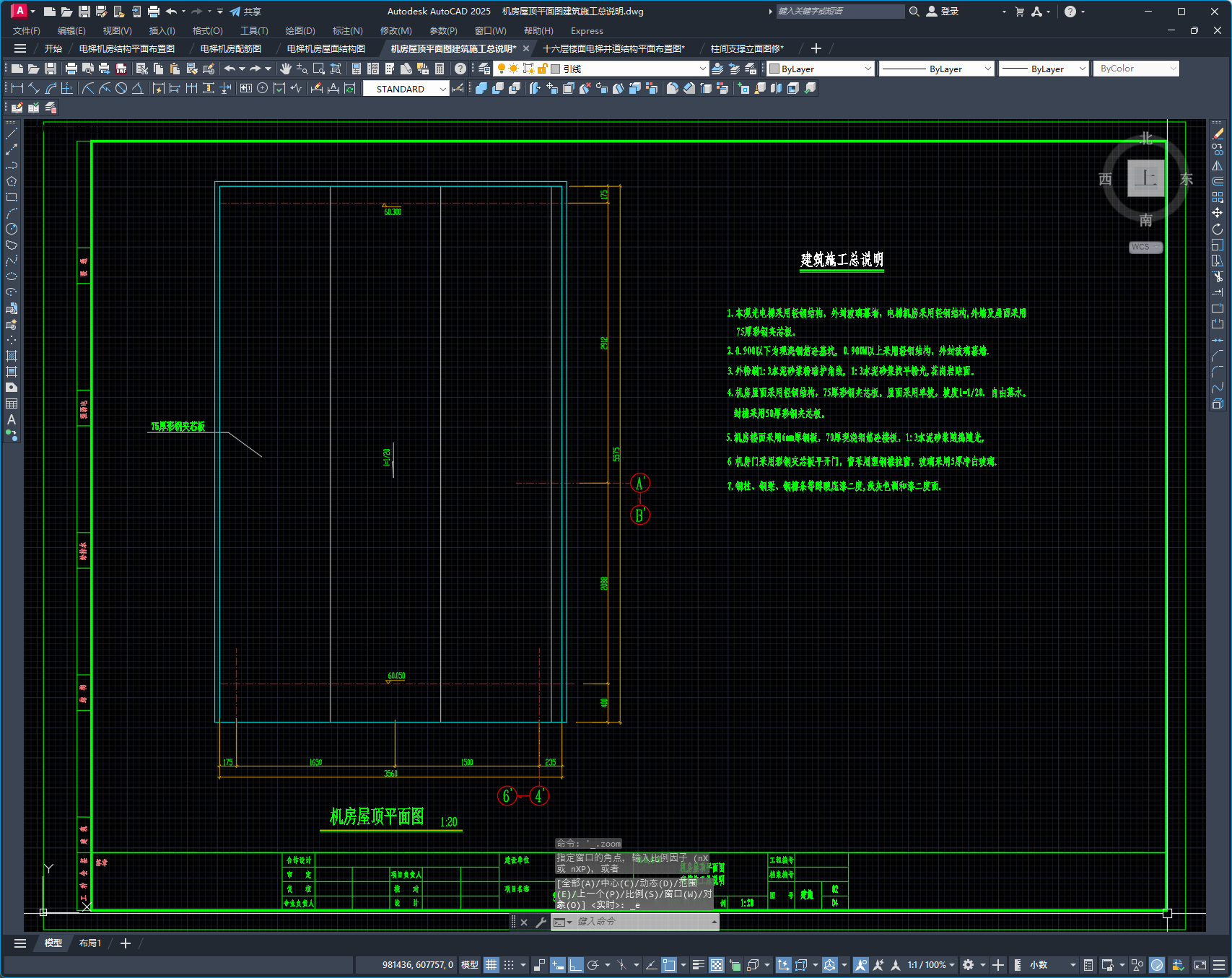Screen dimensions: 1232x978
Task: Click the Save icon in the quick access toolbar
Action: (x=84, y=12)
